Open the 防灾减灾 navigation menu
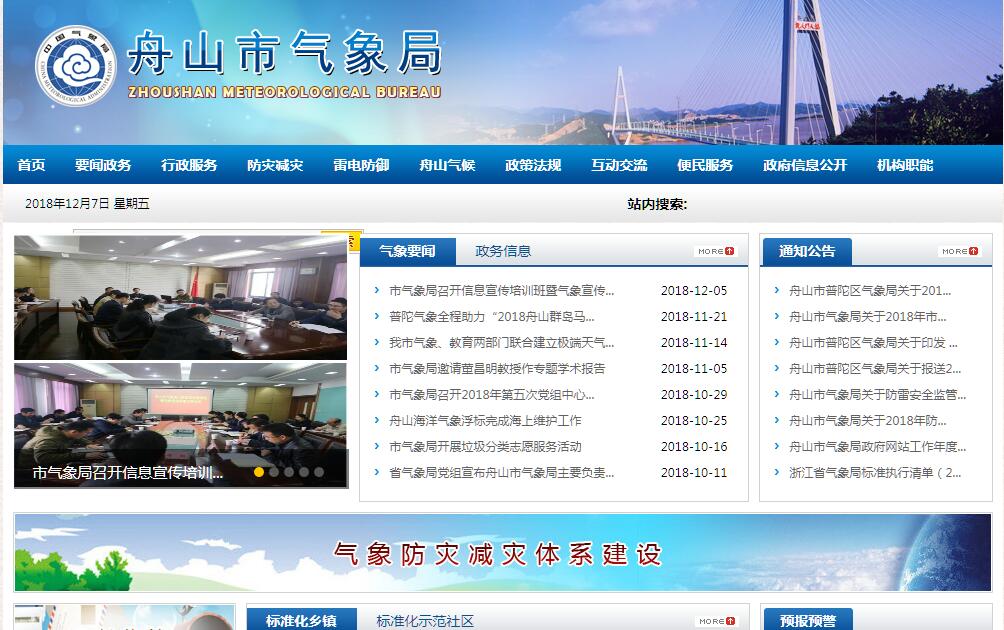Screen dimensions: 1004x630 click(x=275, y=165)
